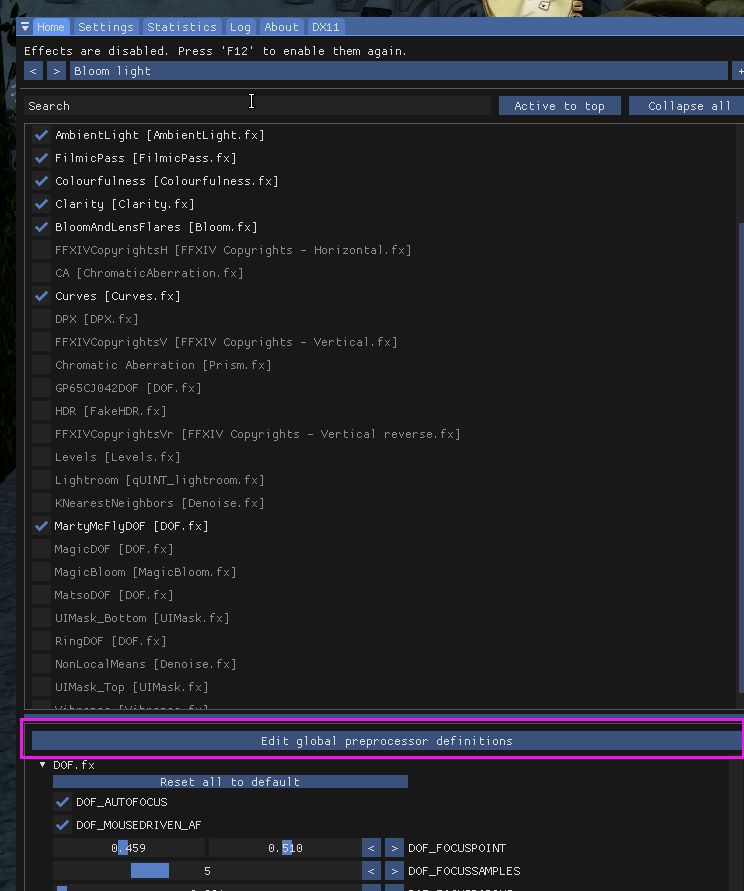
Task: Toggle the DOF_MOUSEDRIVEN_AF checkbox
Action: coord(63,825)
